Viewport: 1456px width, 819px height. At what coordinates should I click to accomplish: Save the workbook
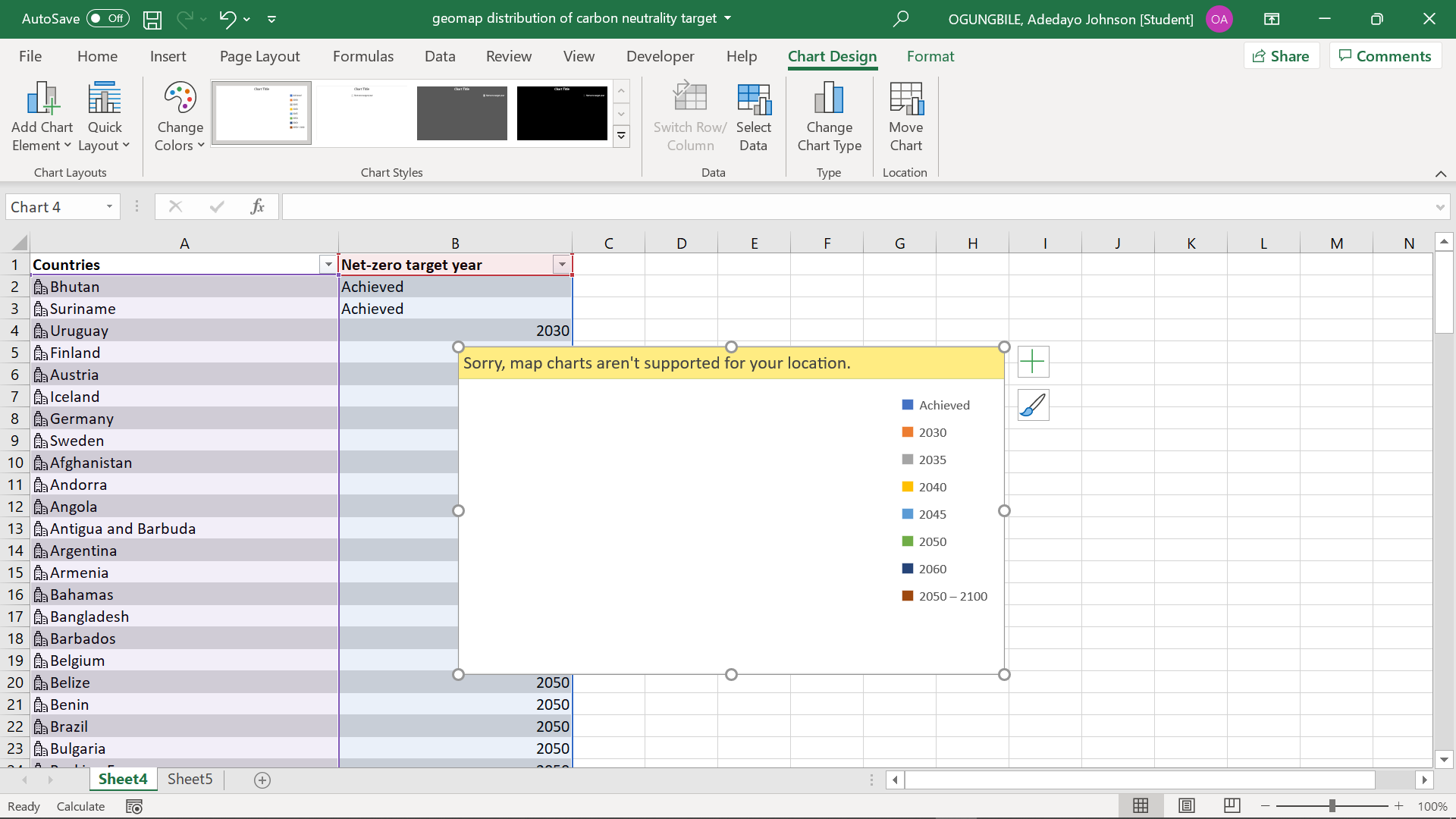pos(152,19)
